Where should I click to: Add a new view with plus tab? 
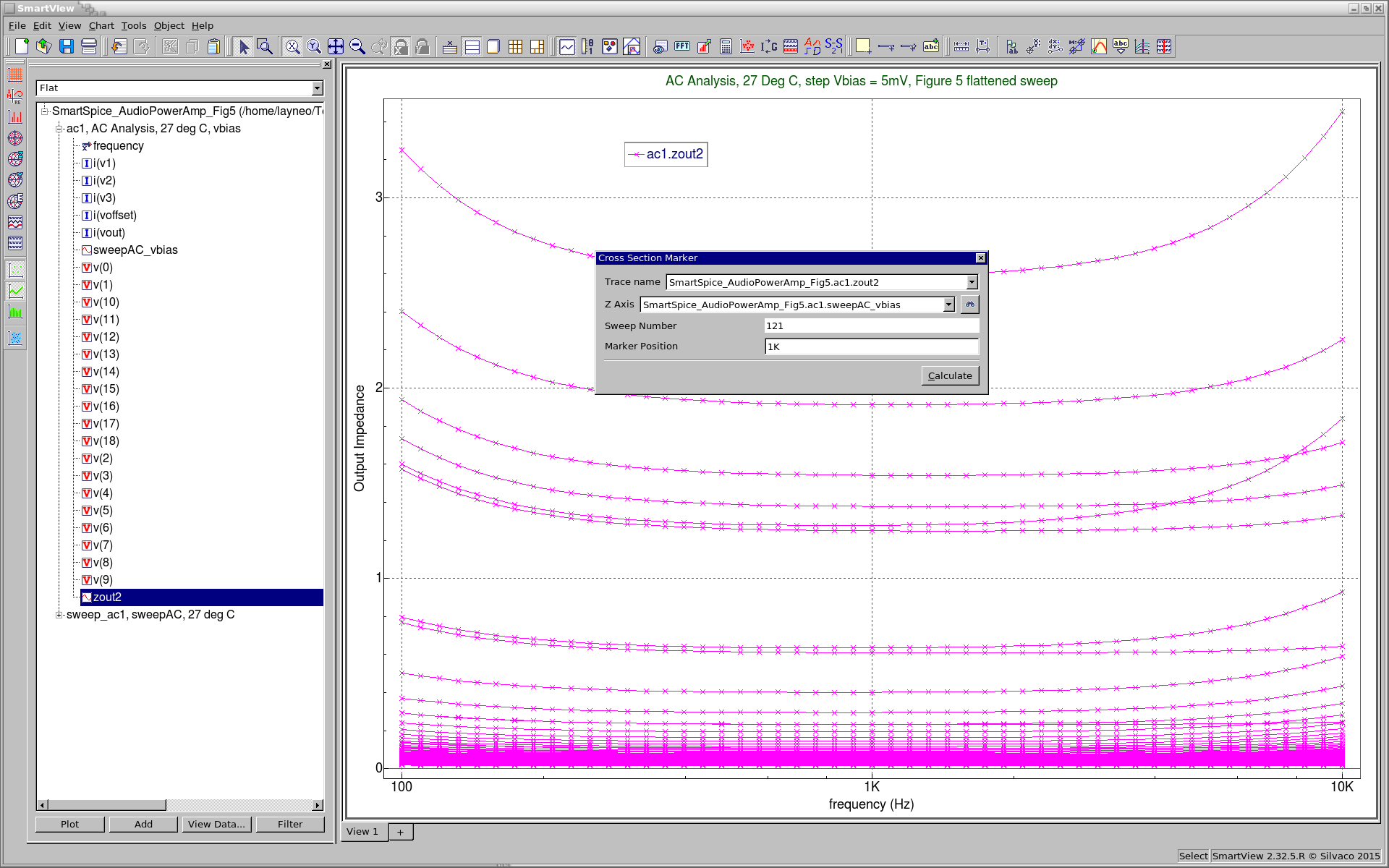coord(400,833)
